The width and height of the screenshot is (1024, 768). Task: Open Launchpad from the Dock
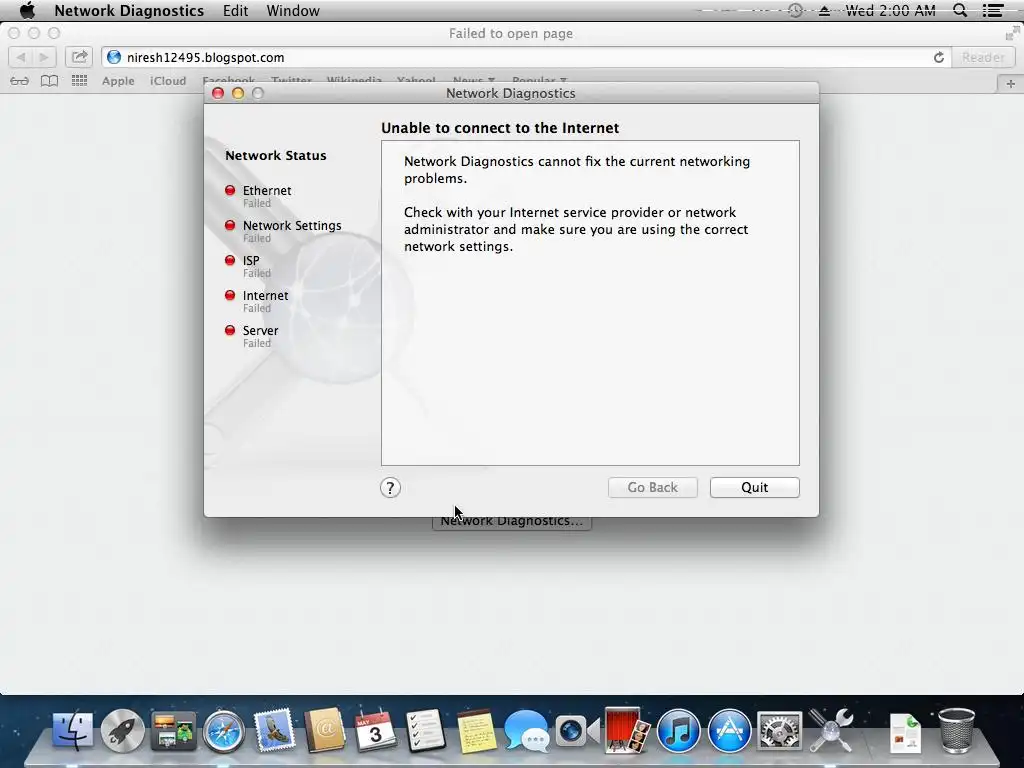click(x=122, y=730)
